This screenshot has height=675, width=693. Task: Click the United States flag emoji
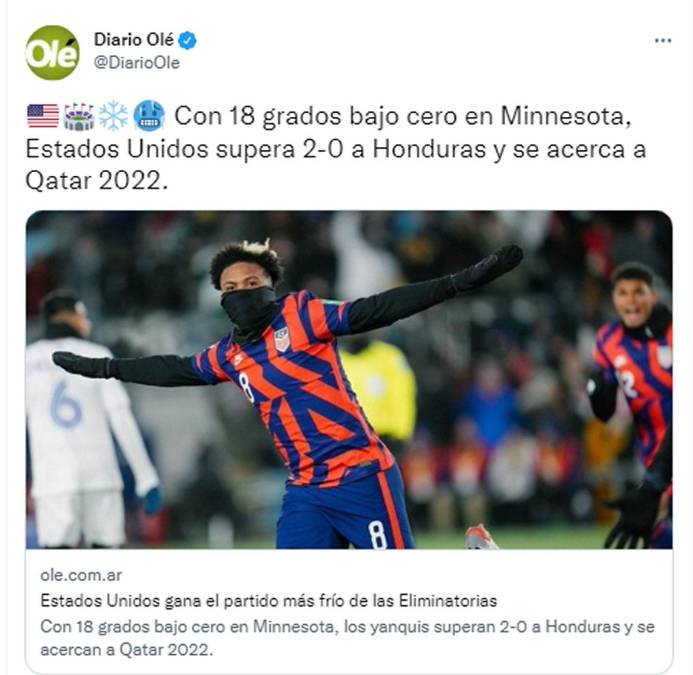[x=43, y=116]
